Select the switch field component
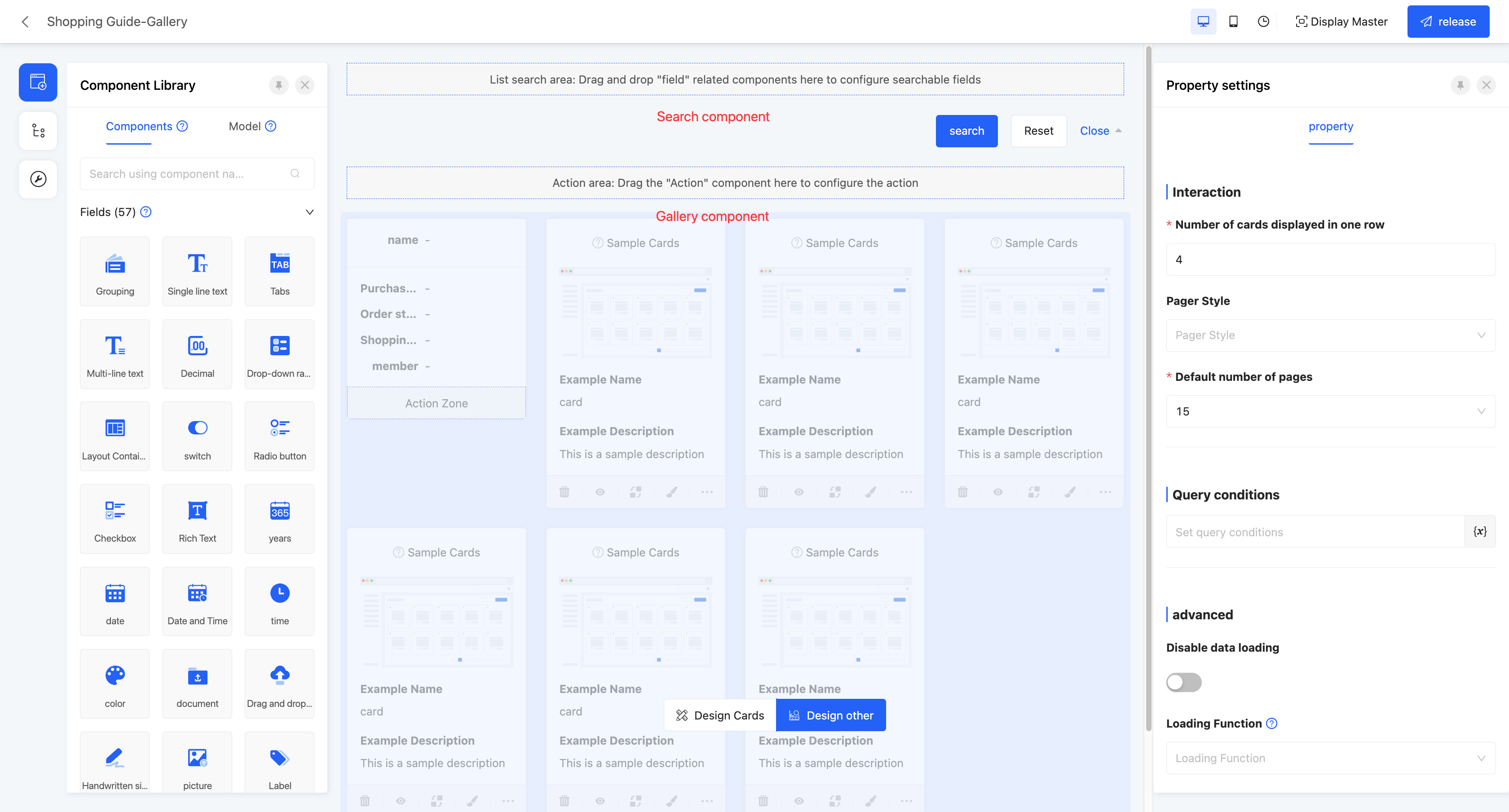This screenshot has width=1509, height=812. point(197,437)
